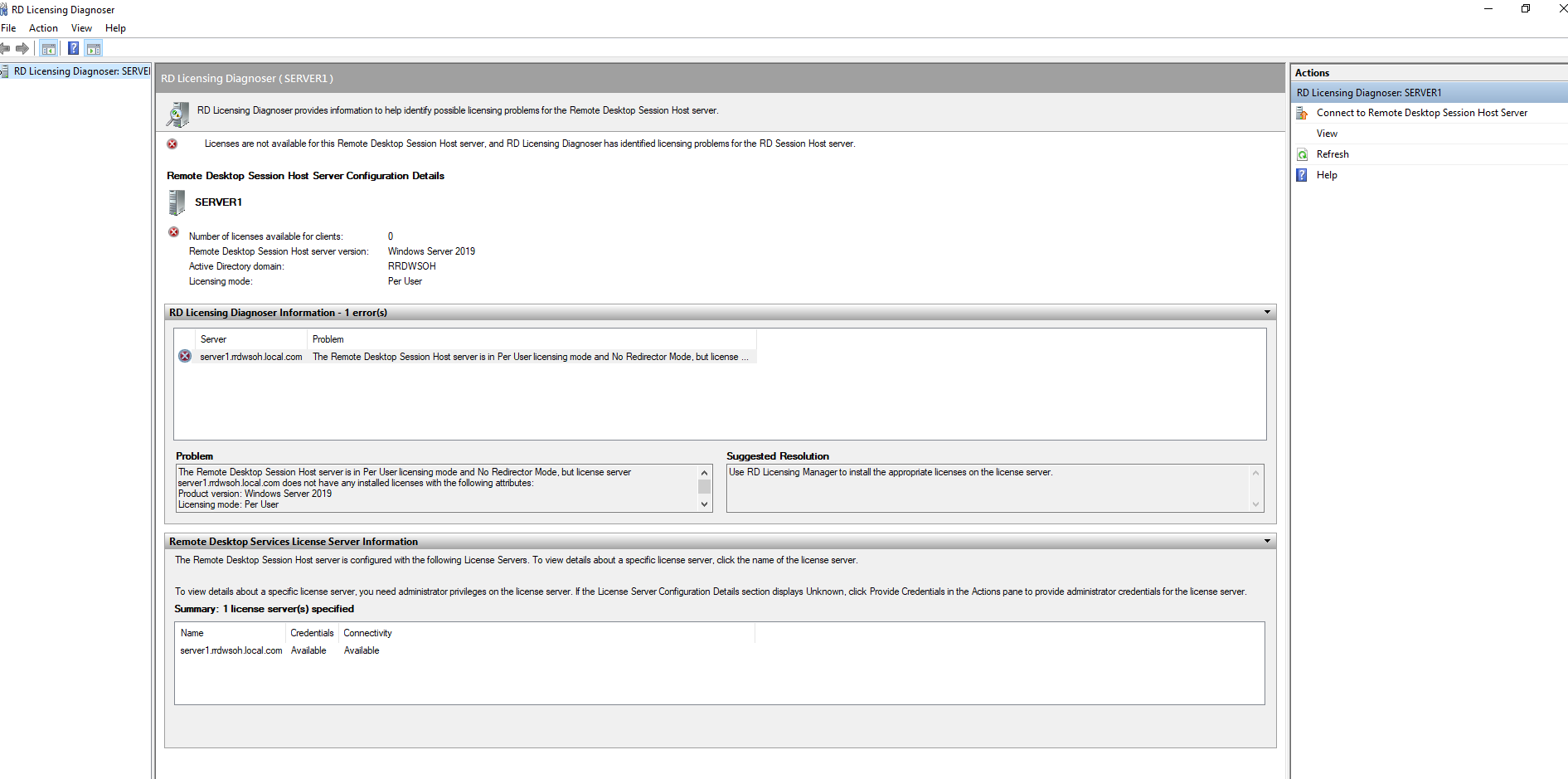This screenshot has width=1568, height=779.
Task: Collapse the License Server Information section
Action: tap(1266, 542)
